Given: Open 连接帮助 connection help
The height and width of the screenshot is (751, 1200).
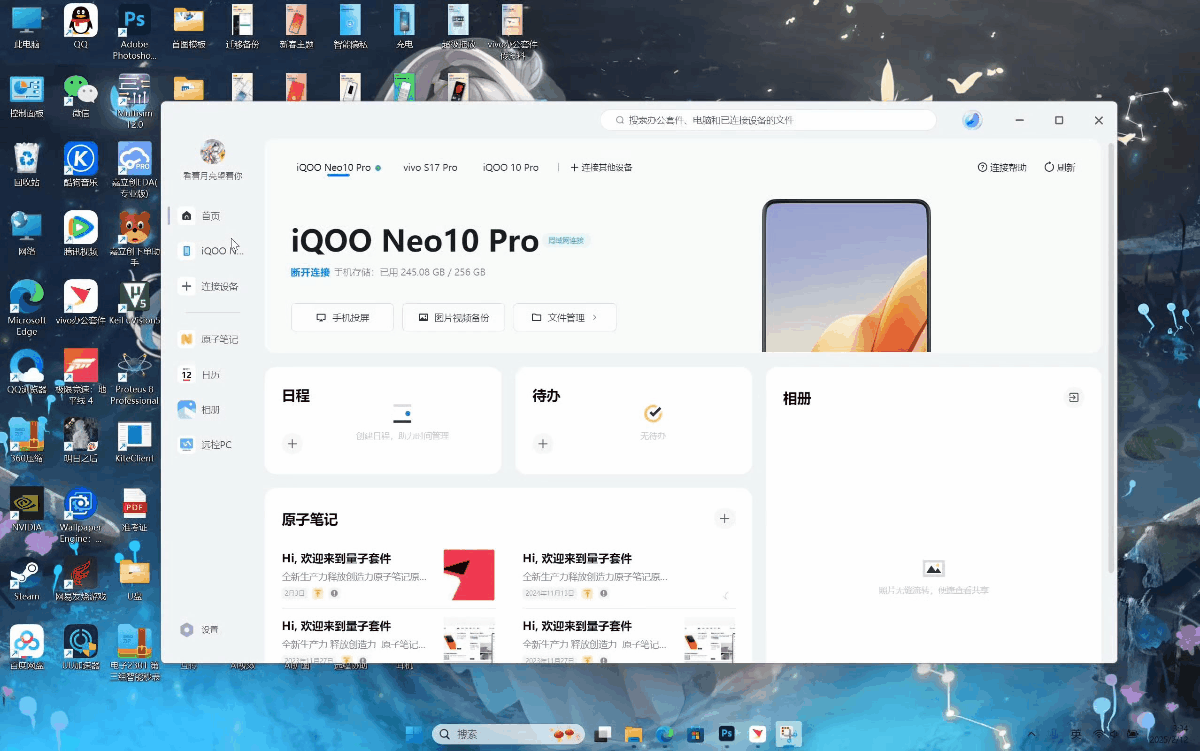Looking at the screenshot, I should click(x=1002, y=167).
